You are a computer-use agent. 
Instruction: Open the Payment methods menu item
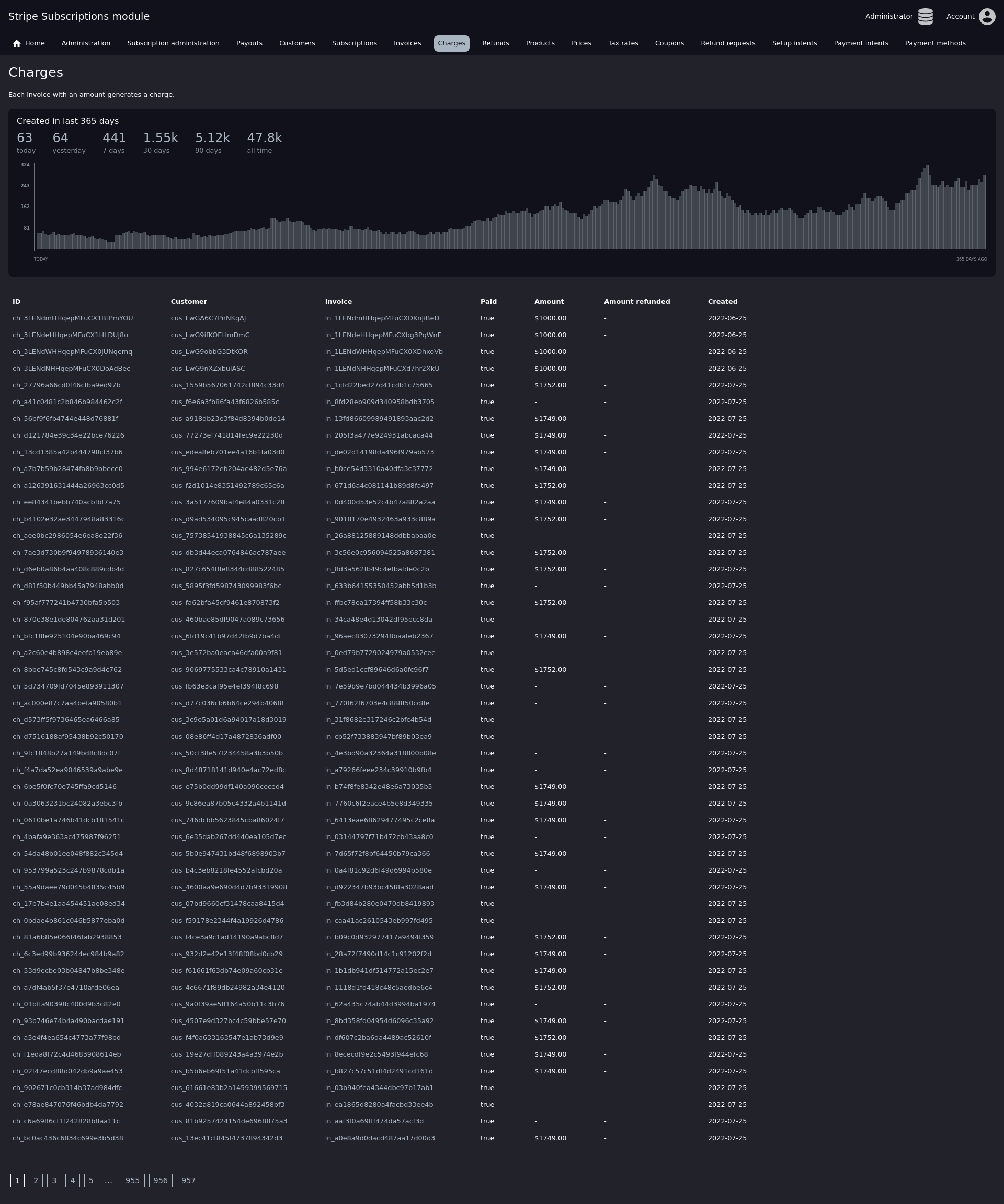pos(934,43)
